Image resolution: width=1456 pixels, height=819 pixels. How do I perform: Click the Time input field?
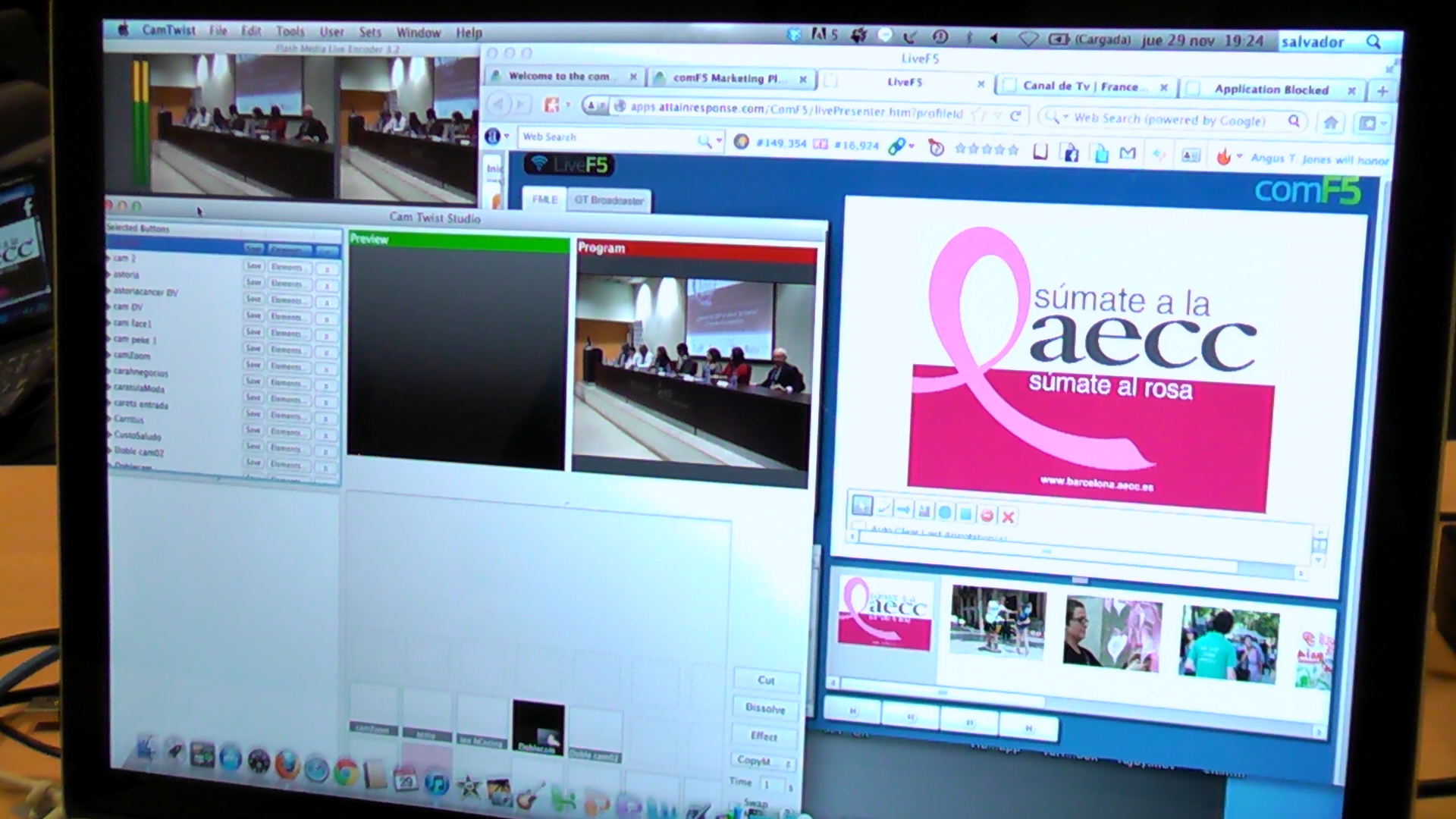pos(773,784)
